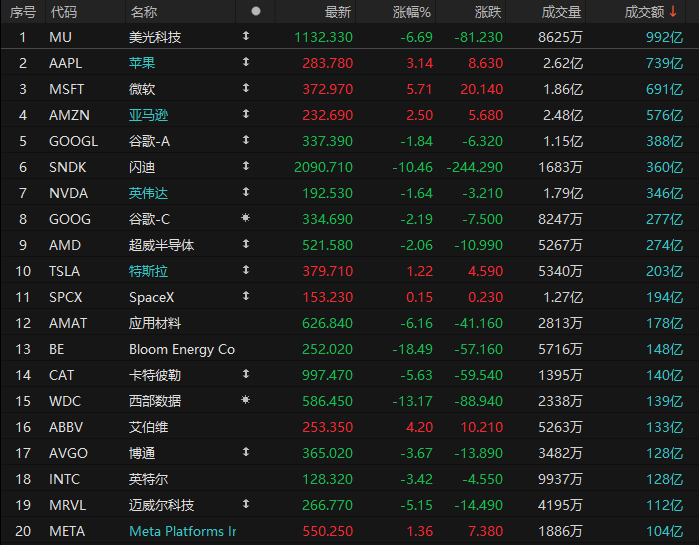This screenshot has height=545, width=699.
Task: Click the 992亿 turnover value
Action: pyautogui.click(x=665, y=37)
